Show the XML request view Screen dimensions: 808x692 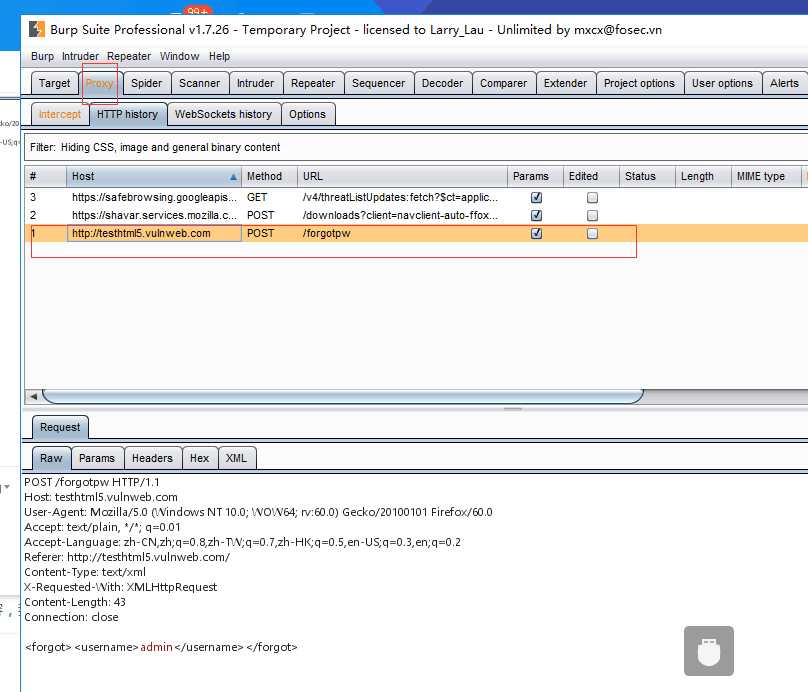coord(236,458)
